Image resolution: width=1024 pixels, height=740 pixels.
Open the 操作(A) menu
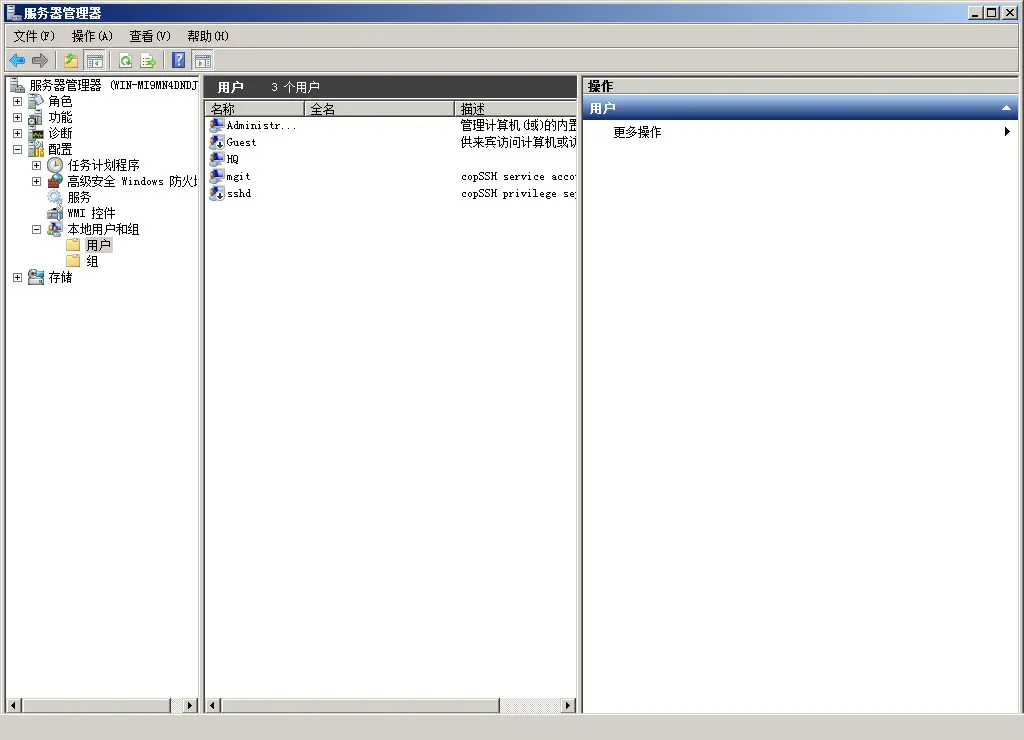point(92,36)
